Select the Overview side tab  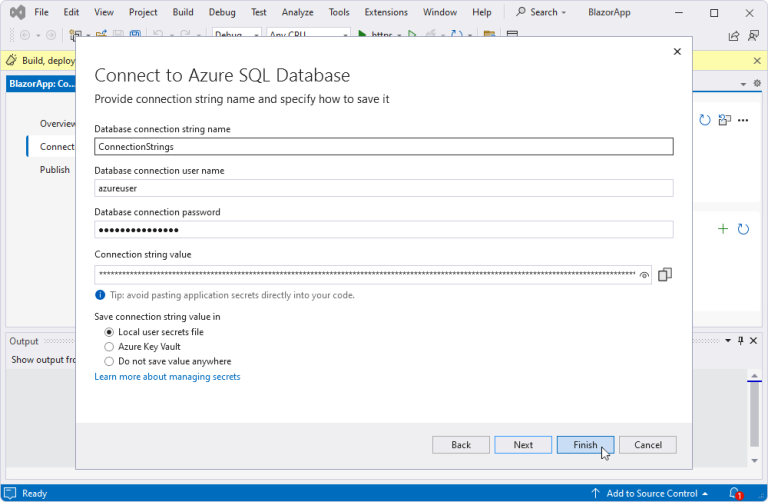click(57, 123)
